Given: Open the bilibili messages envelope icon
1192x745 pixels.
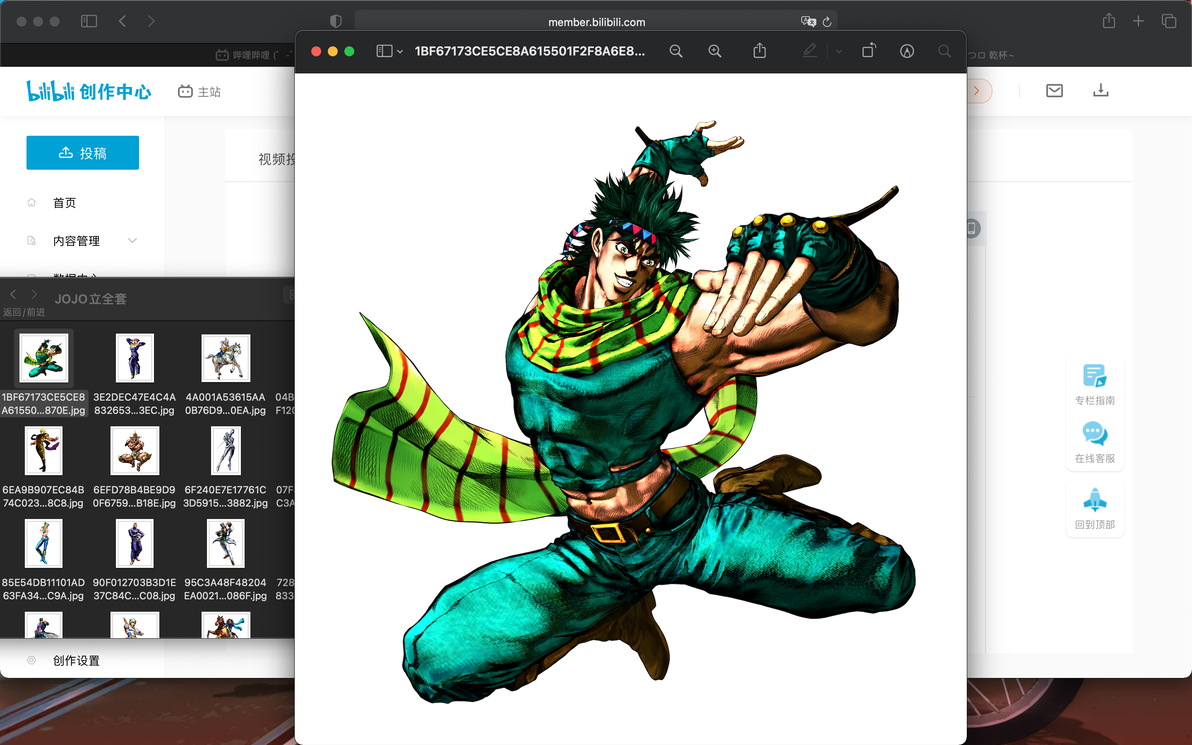Looking at the screenshot, I should click(1054, 90).
